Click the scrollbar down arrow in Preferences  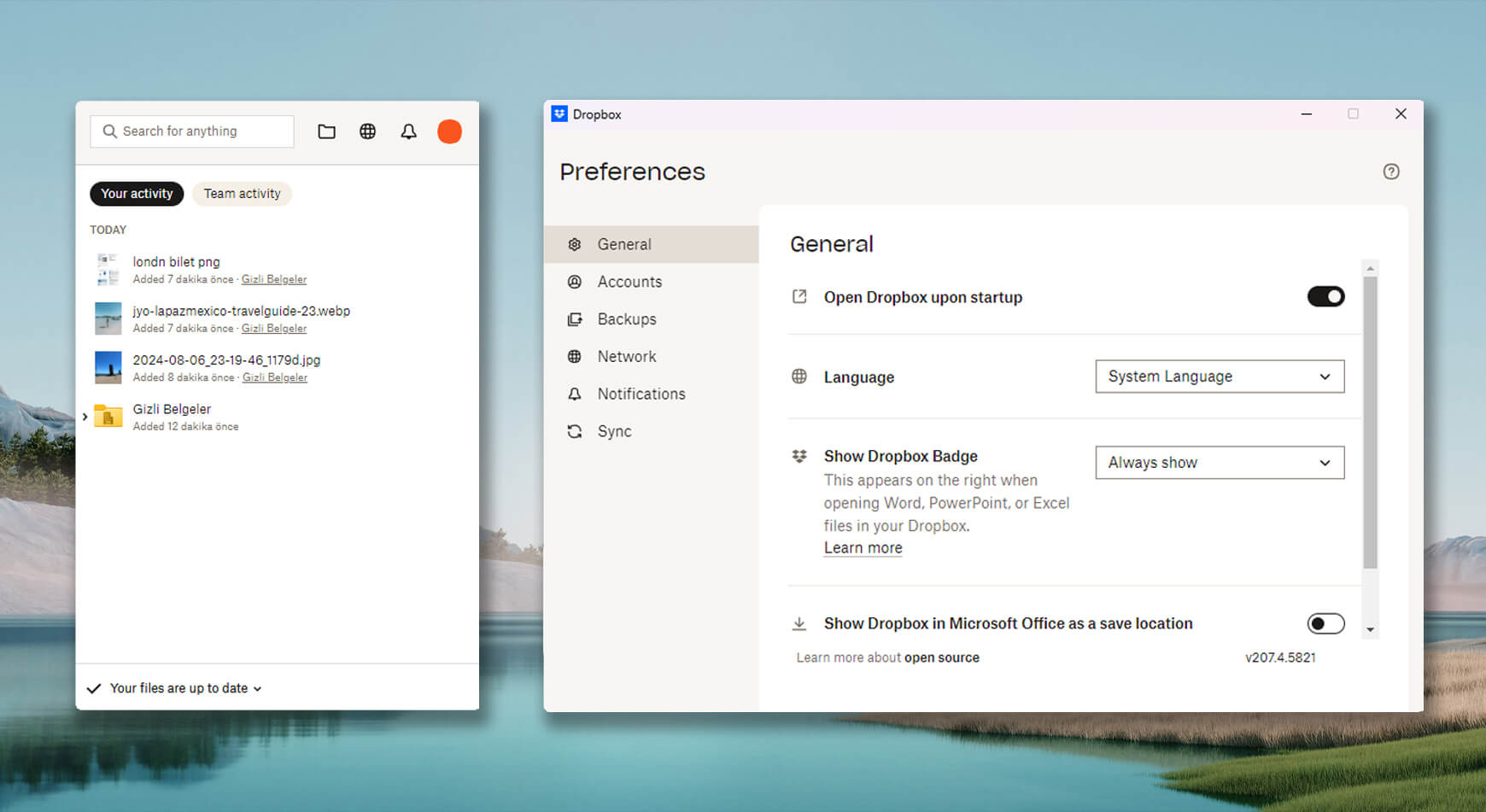click(1370, 630)
